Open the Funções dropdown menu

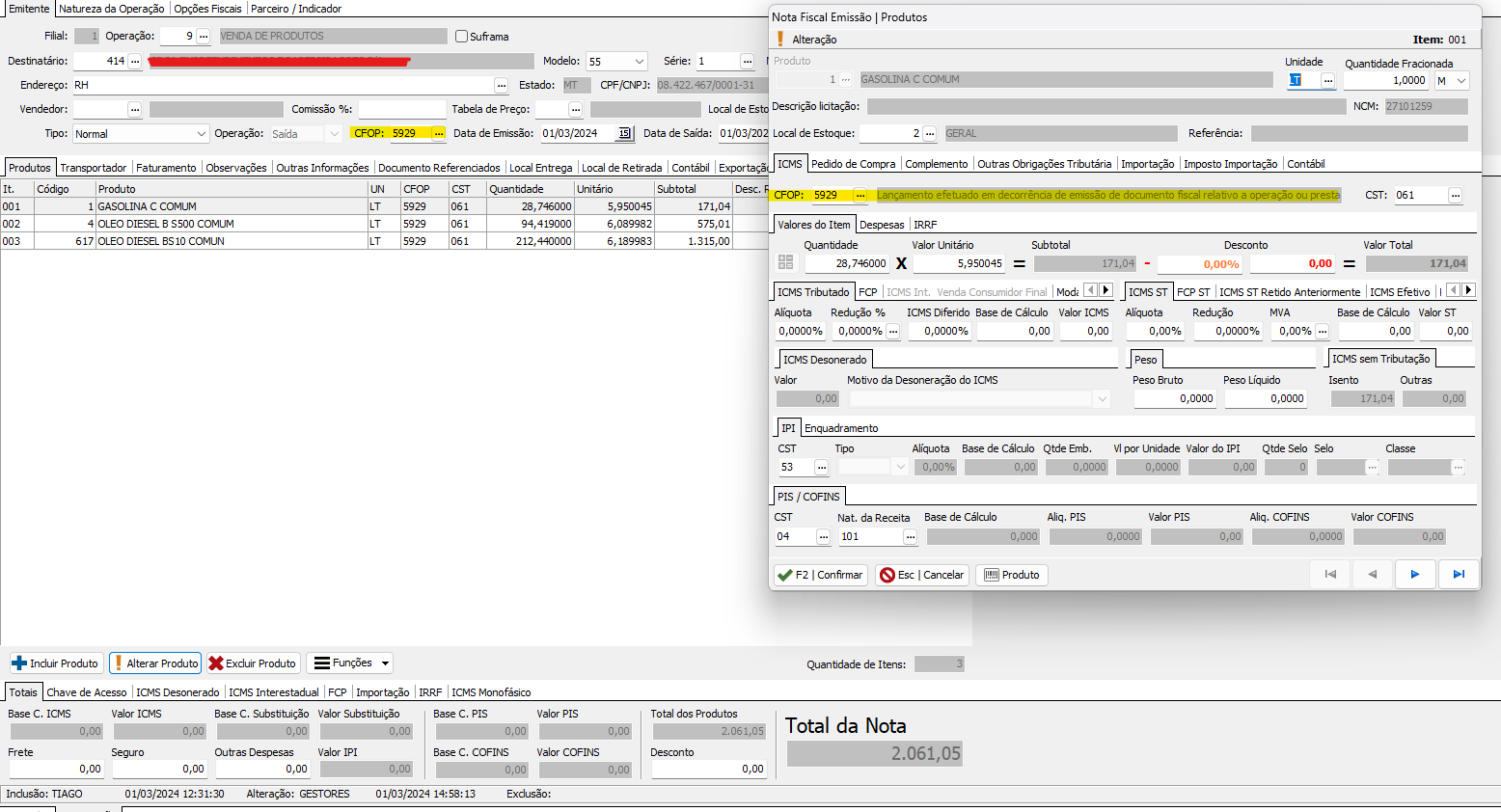point(351,663)
